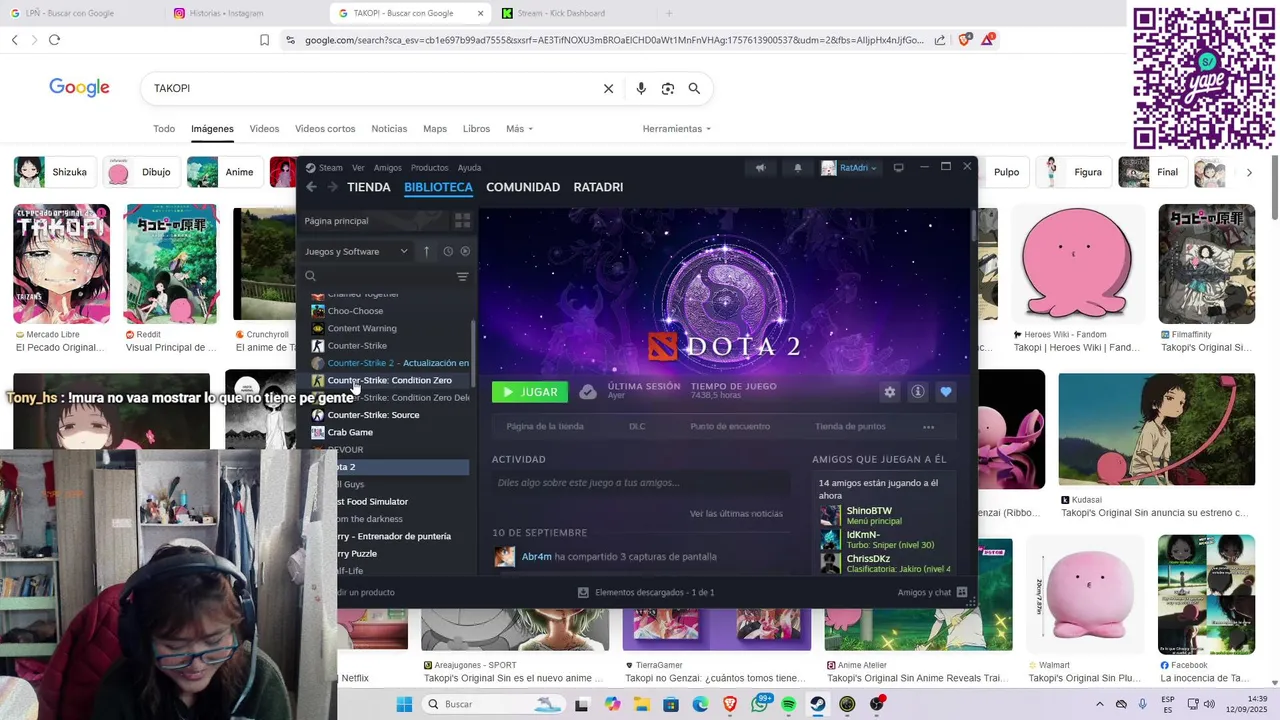
Task: Switch Google results to Videos tab
Action: coord(264,129)
